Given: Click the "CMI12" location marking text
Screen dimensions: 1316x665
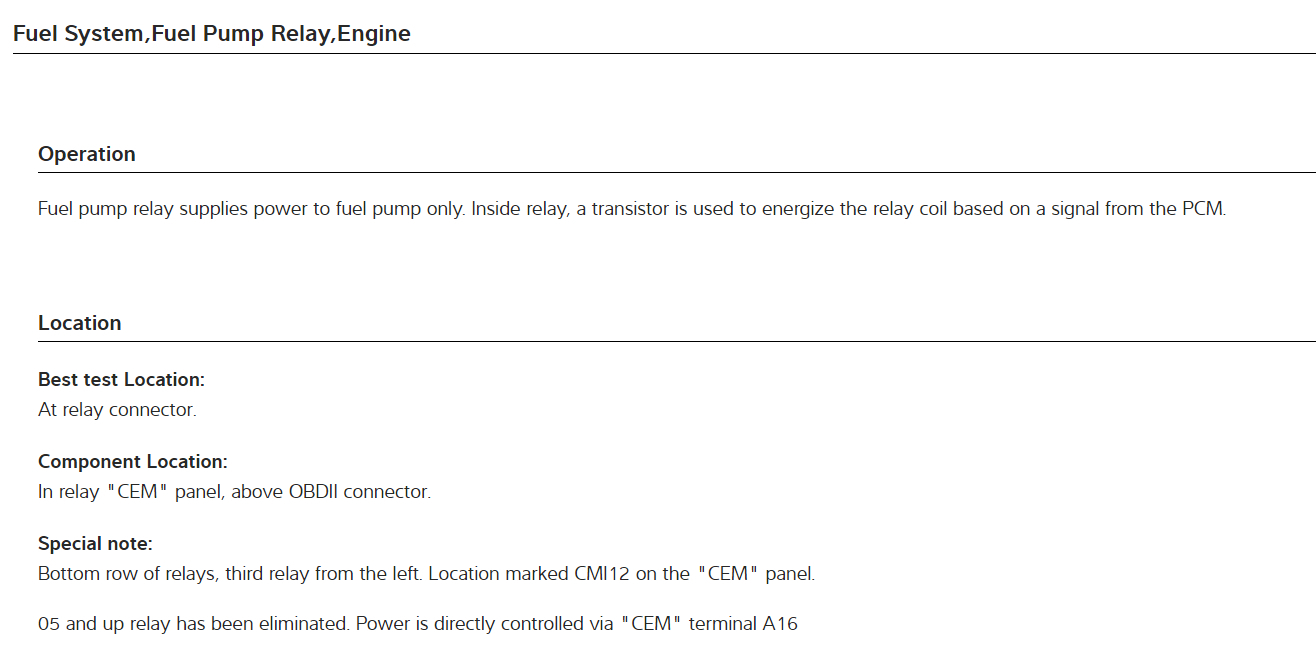Looking at the screenshot, I should [x=599, y=574].
